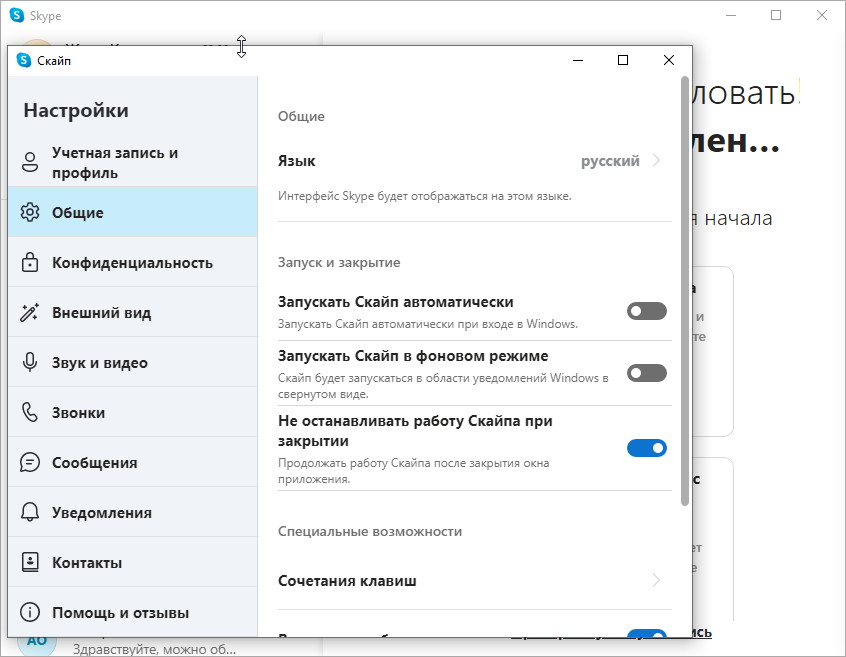
Task: Go to Звук и видео settings
Action: (133, 362)
